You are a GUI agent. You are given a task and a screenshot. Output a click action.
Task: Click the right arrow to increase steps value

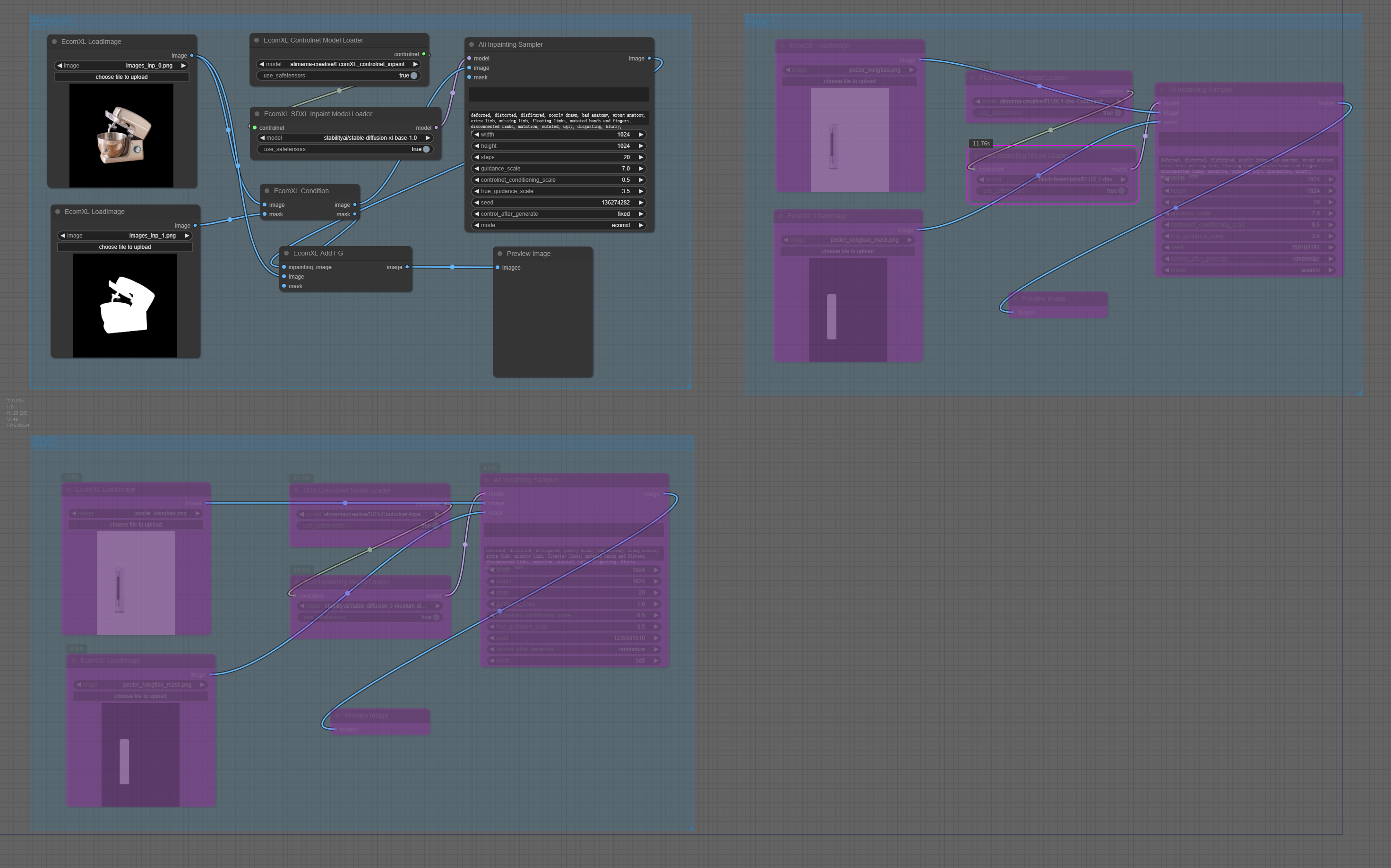641,157
